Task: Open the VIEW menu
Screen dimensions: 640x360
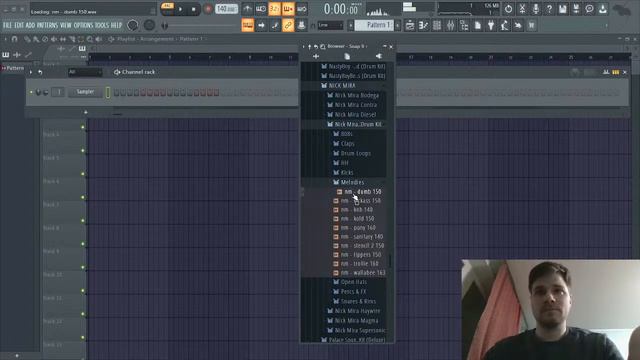Action: coord(66,25)
